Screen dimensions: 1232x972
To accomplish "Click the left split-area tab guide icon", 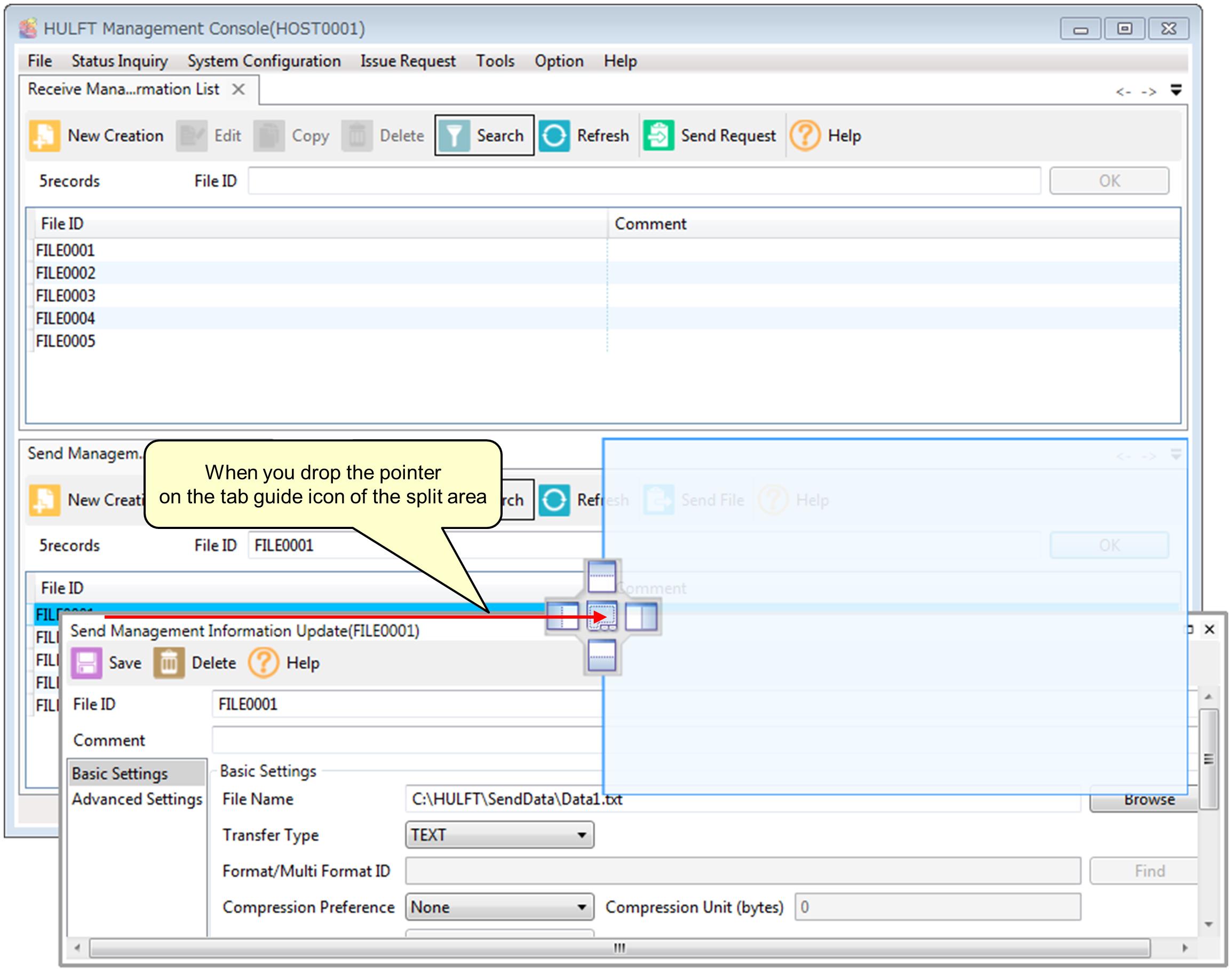I will pos(562,617).
